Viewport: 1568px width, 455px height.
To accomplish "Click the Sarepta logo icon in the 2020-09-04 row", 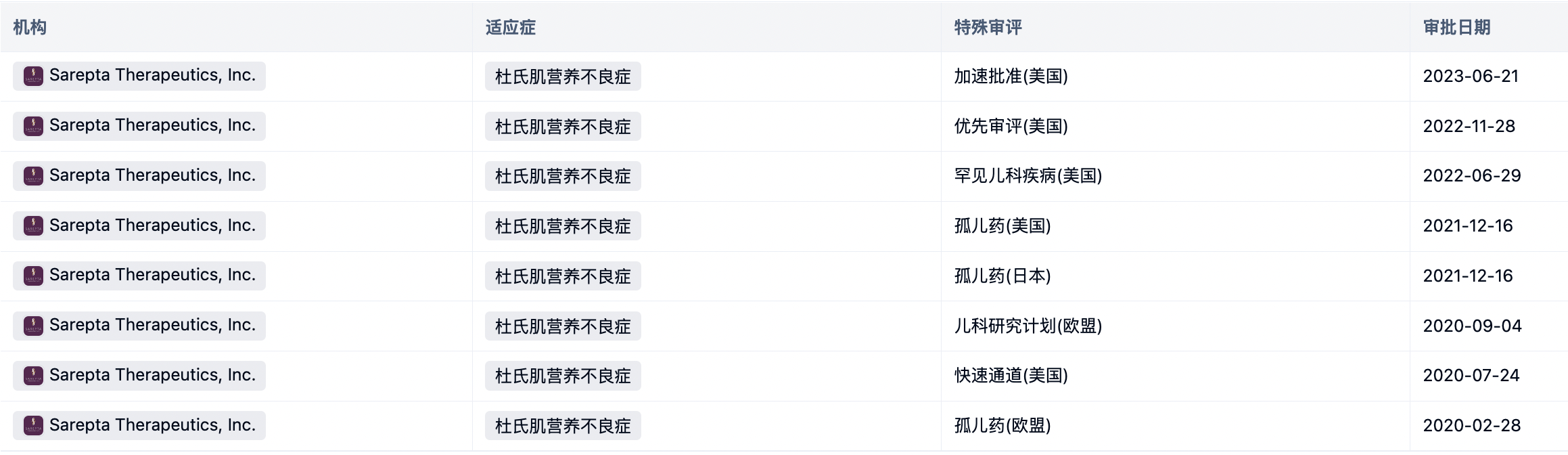I will pos(33,326).
